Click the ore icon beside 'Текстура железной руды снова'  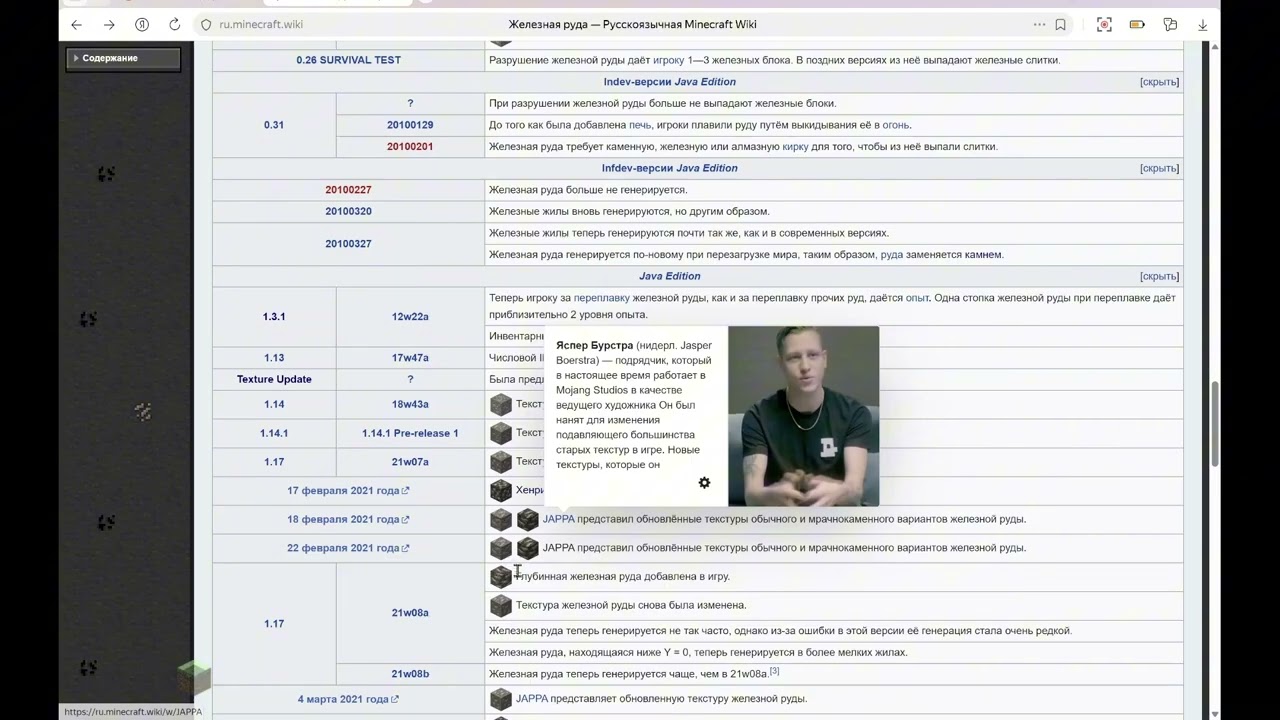pyautogui.click(x=501, y=606)
